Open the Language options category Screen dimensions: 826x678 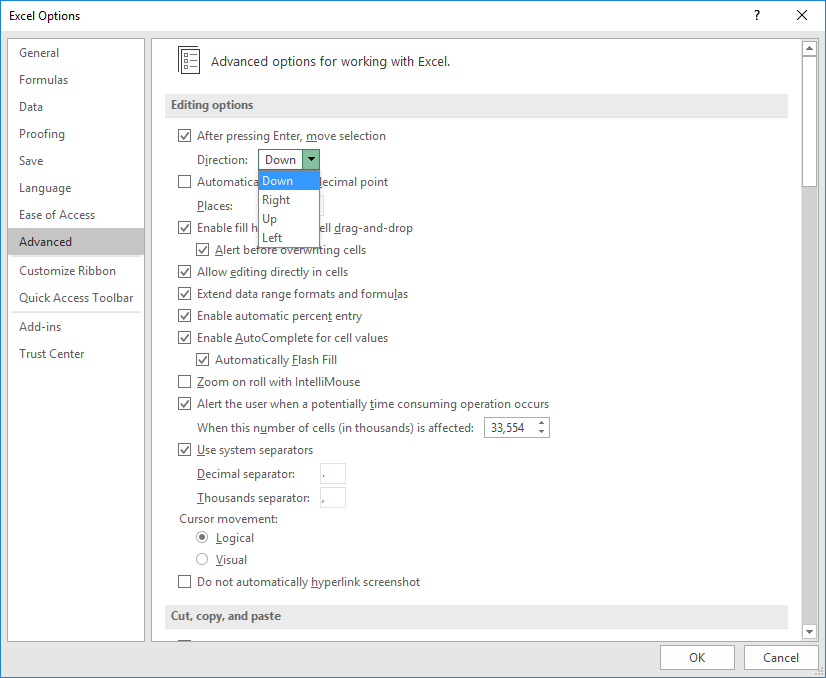tap(76, 188)
